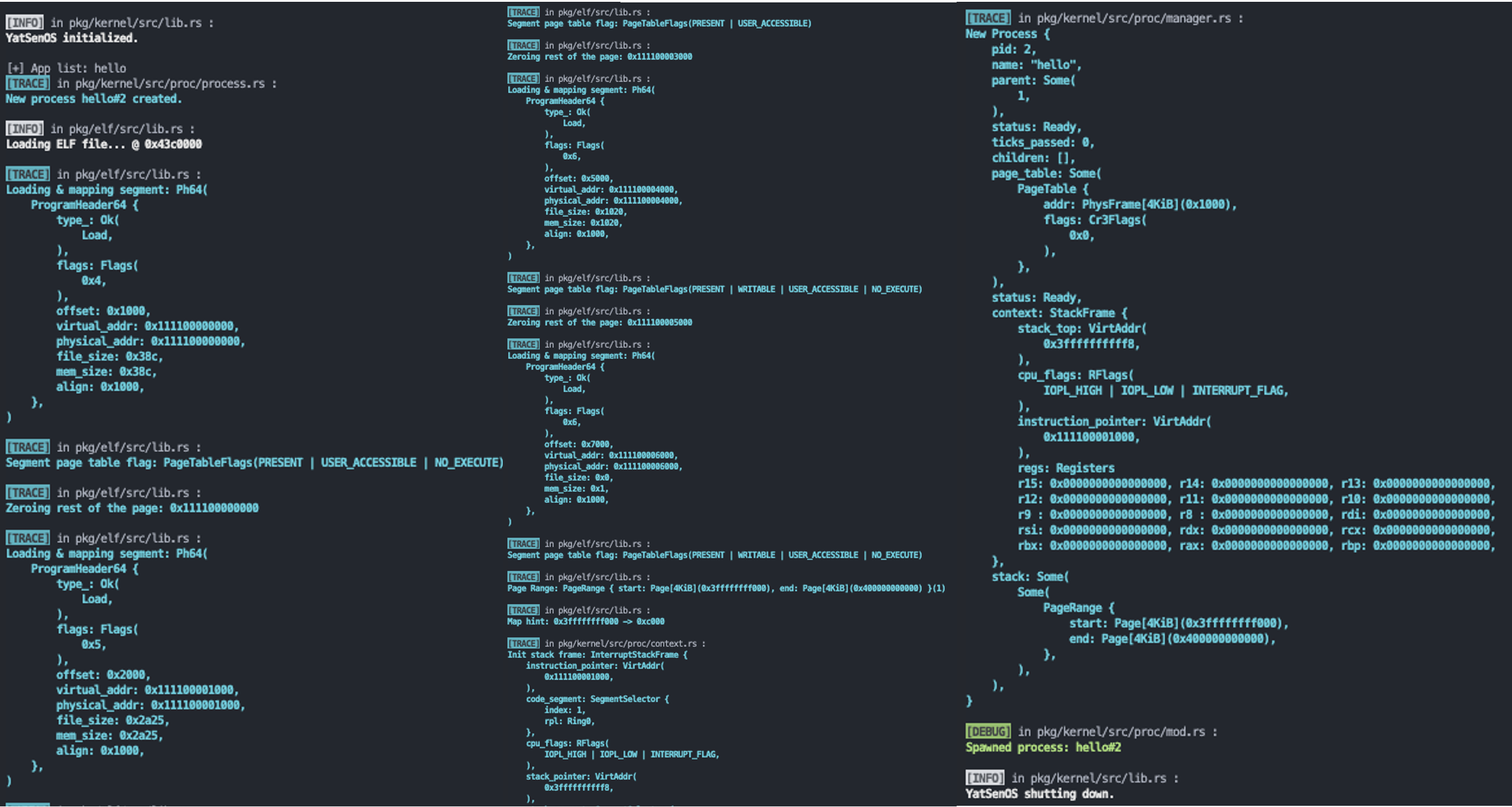Viewport: 1512px width, 807px height.
Task: Click the 'pkg/kernel/src/proc/manager.rs' path
Action: 1134,19
